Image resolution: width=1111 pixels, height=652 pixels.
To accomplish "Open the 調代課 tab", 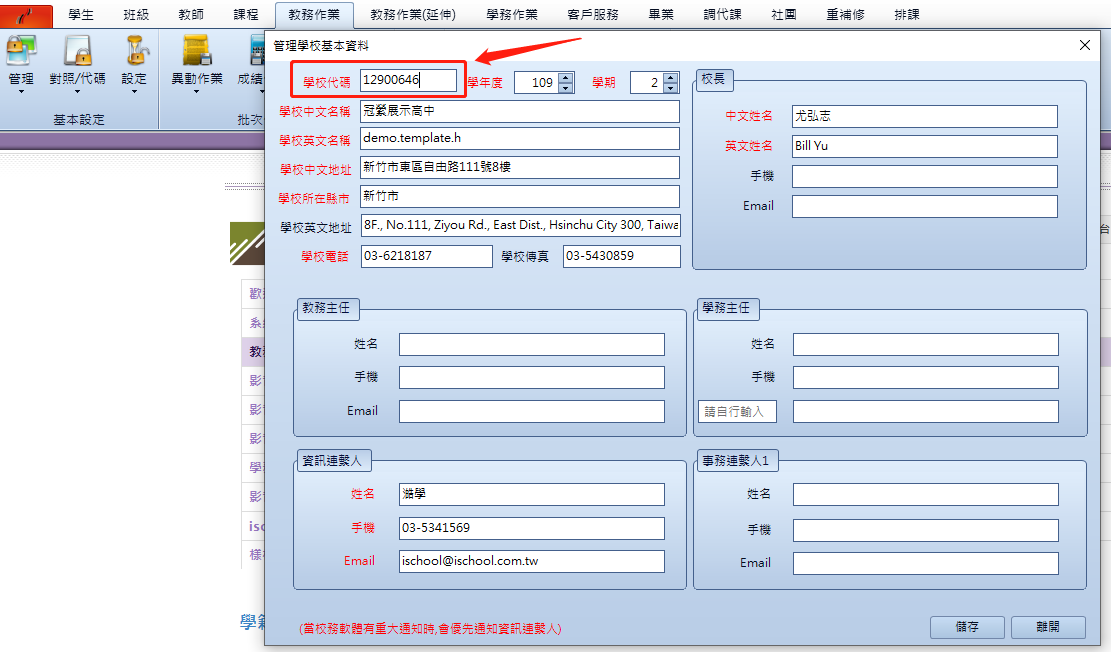I will point(723,15).
